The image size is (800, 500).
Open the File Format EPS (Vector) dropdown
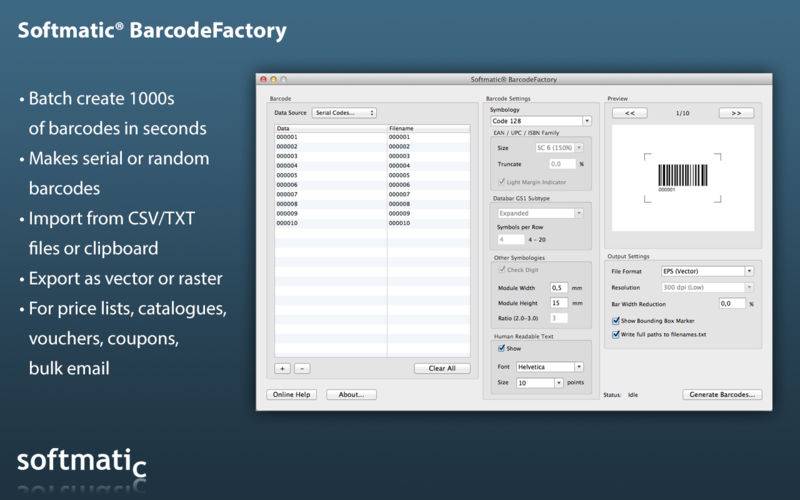(707, 271)
